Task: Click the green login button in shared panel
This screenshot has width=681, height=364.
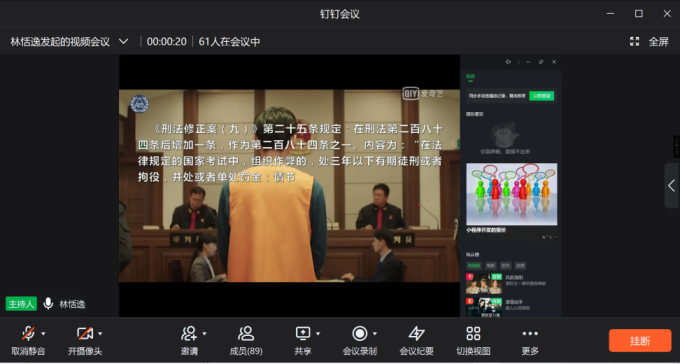Action: pos(542,96)
